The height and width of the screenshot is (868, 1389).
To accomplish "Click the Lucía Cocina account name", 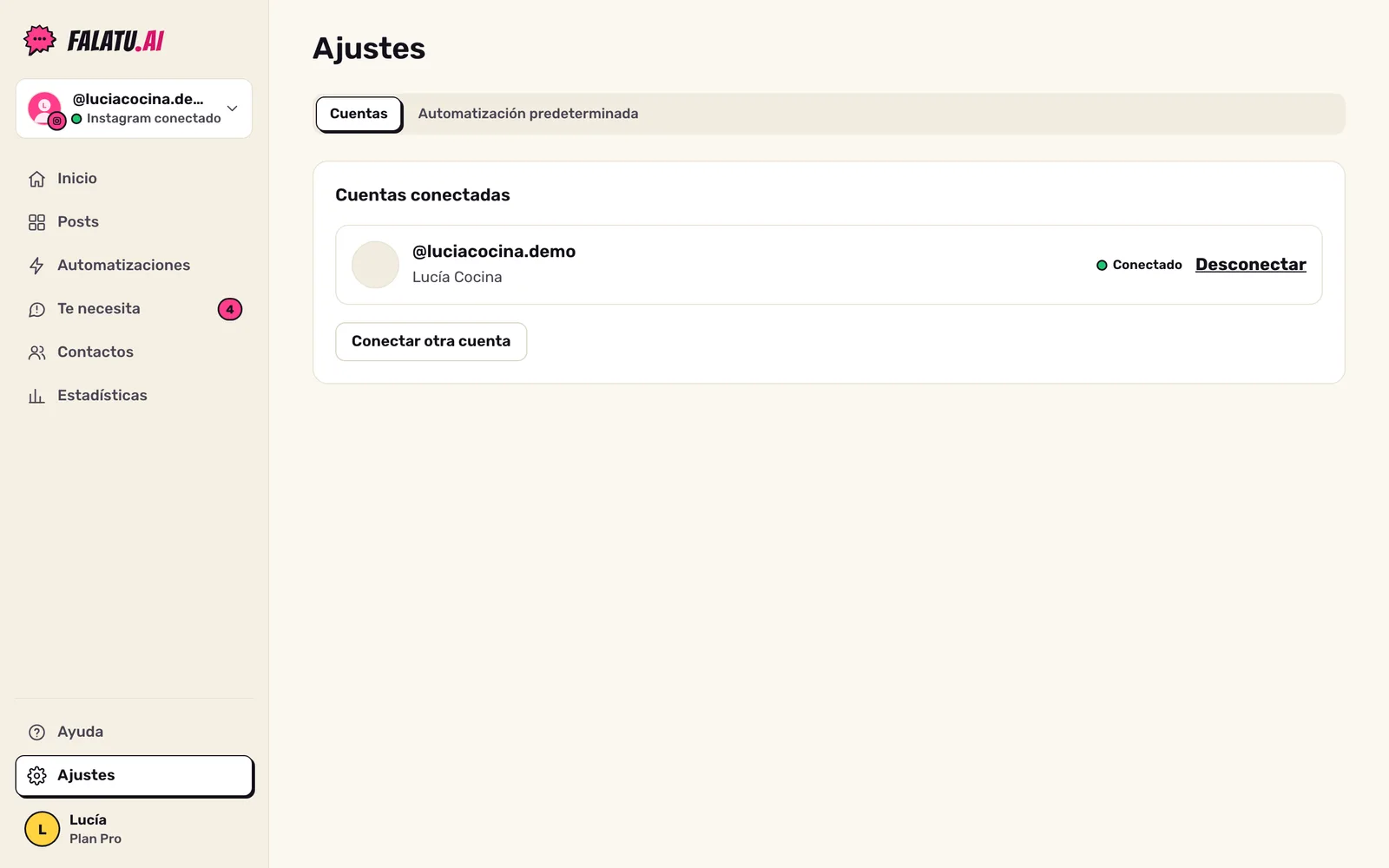I will pos(458,277).
